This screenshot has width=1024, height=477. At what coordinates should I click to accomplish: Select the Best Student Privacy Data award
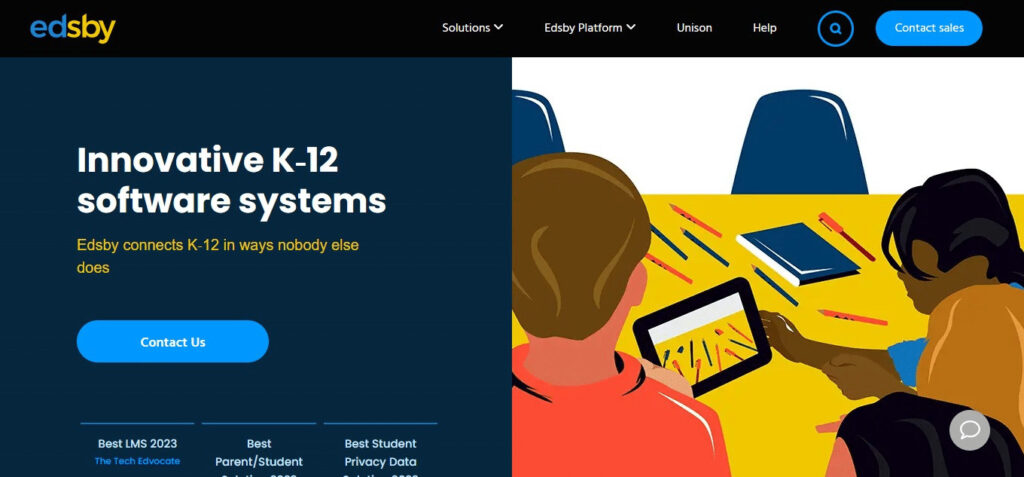coord(380,453)
